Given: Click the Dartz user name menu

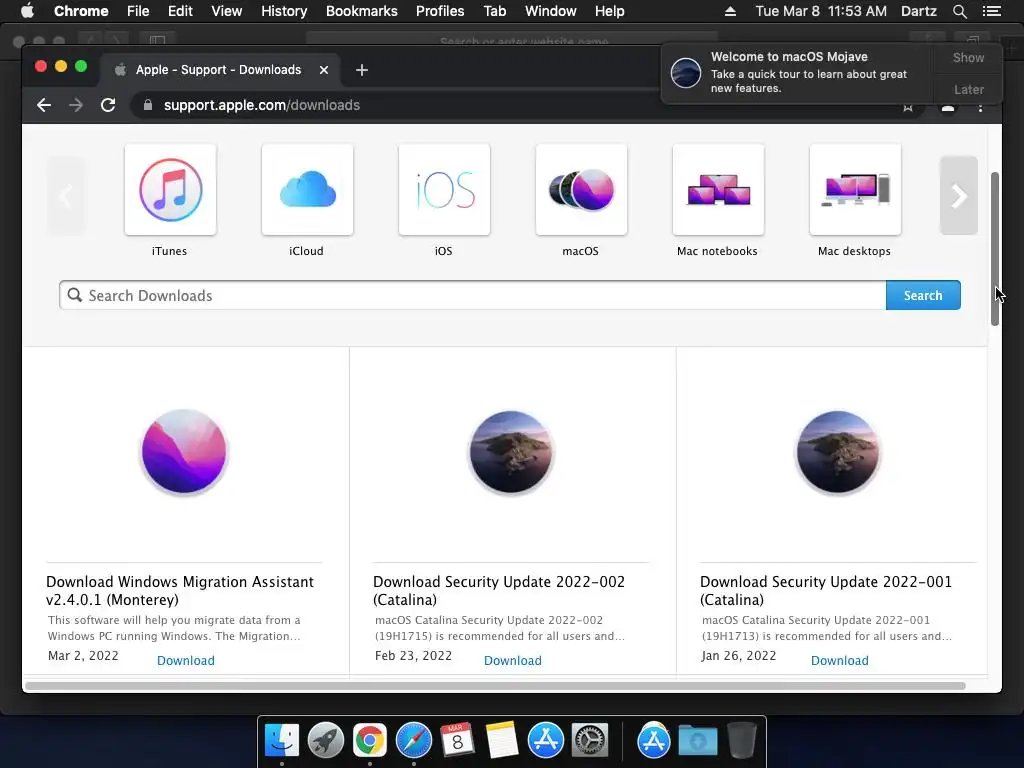Looking at the screenshot, I should pyautogui.click(x=919, y=11).
